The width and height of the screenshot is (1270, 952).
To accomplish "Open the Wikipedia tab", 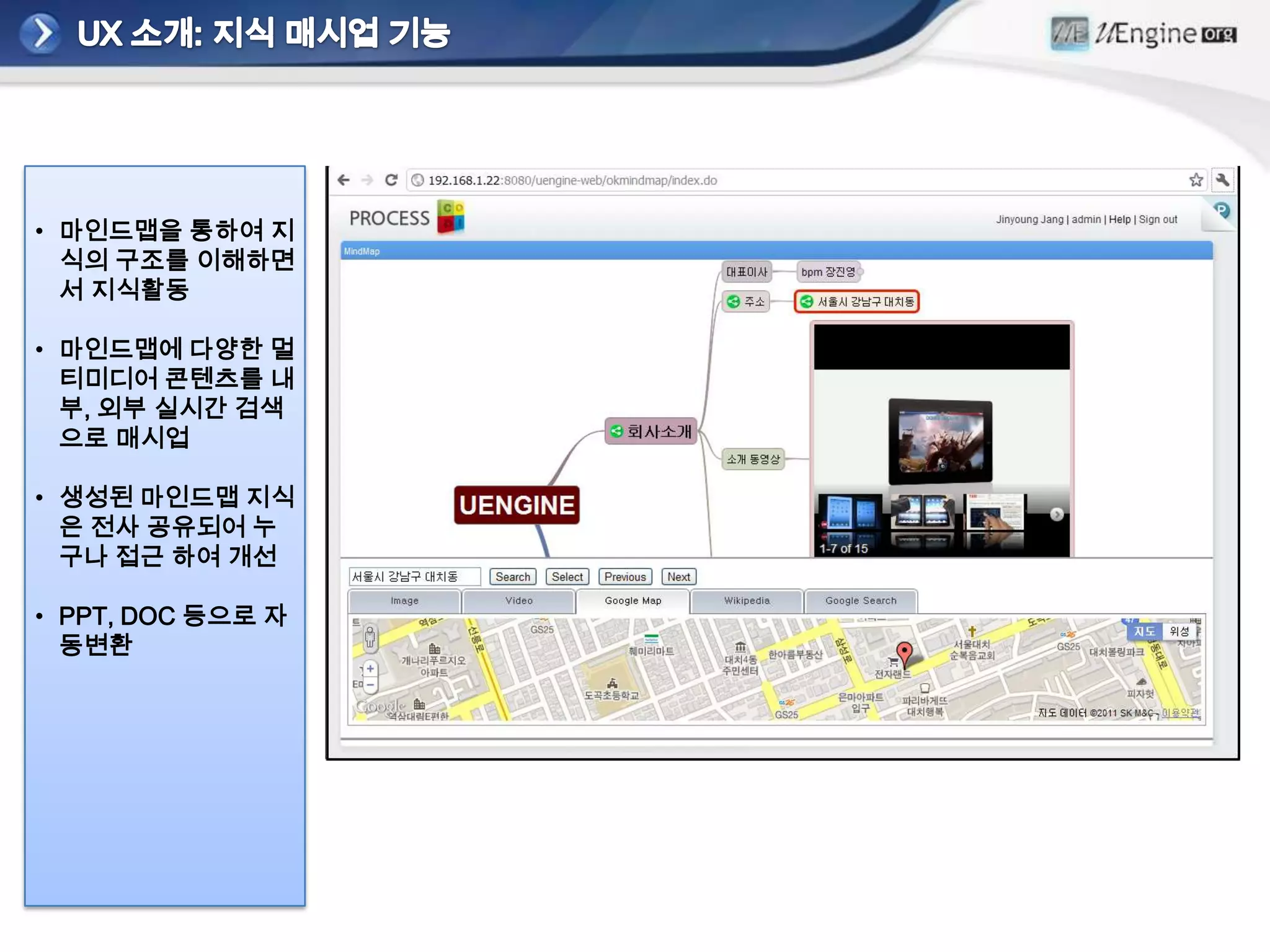I will coord(747,601).
